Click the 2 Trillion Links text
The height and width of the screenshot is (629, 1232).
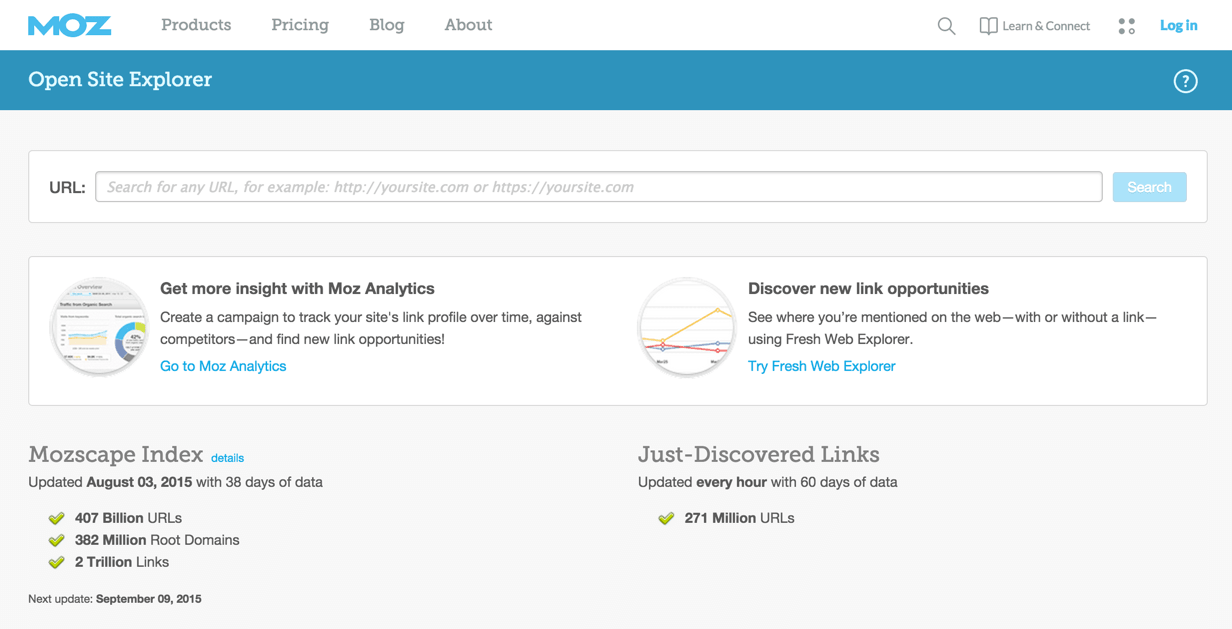pos(122,562)
